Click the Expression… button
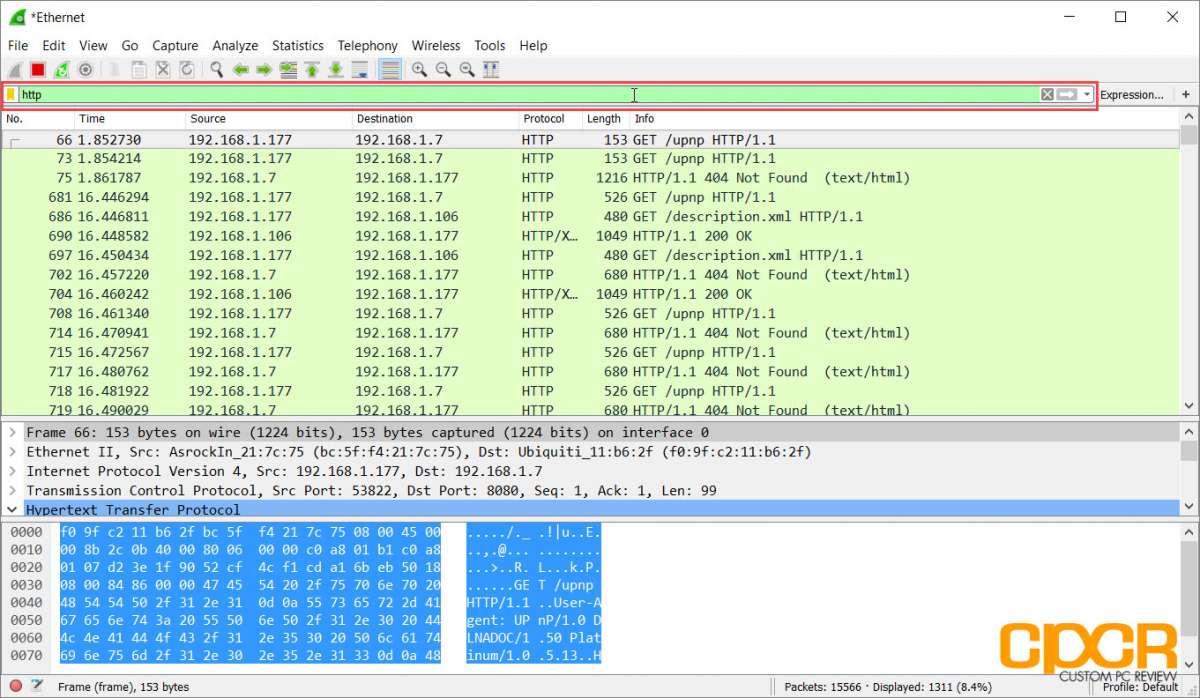Screen dimensions: 1200x698 click(x=1132, y=95)
